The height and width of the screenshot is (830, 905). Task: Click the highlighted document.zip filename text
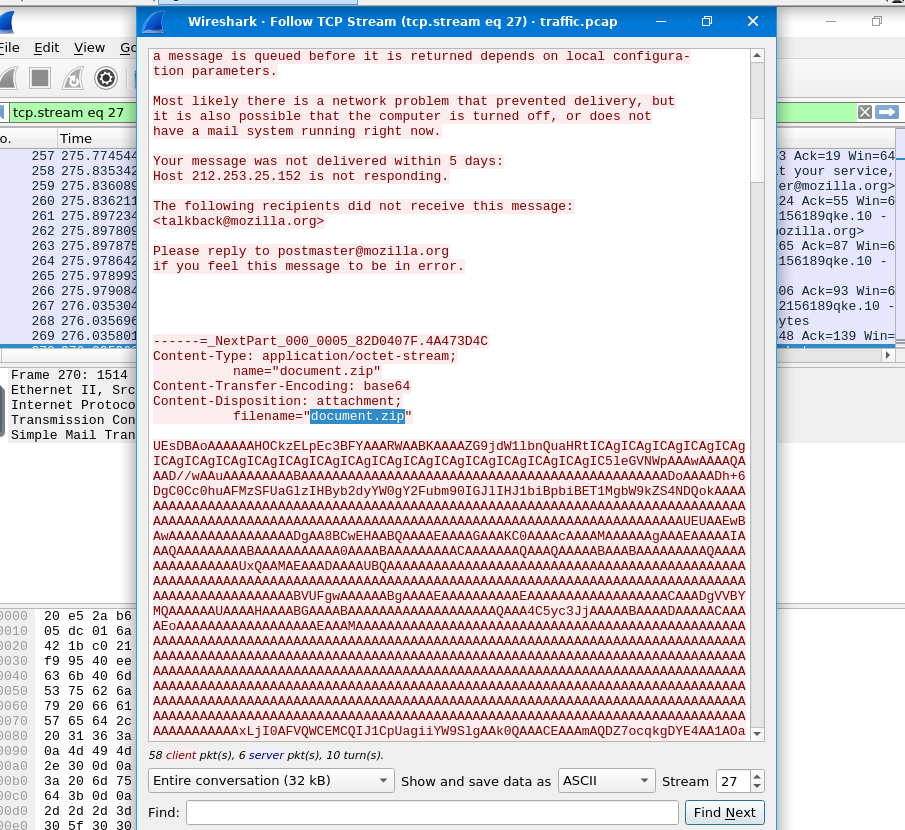click(357, 416)
